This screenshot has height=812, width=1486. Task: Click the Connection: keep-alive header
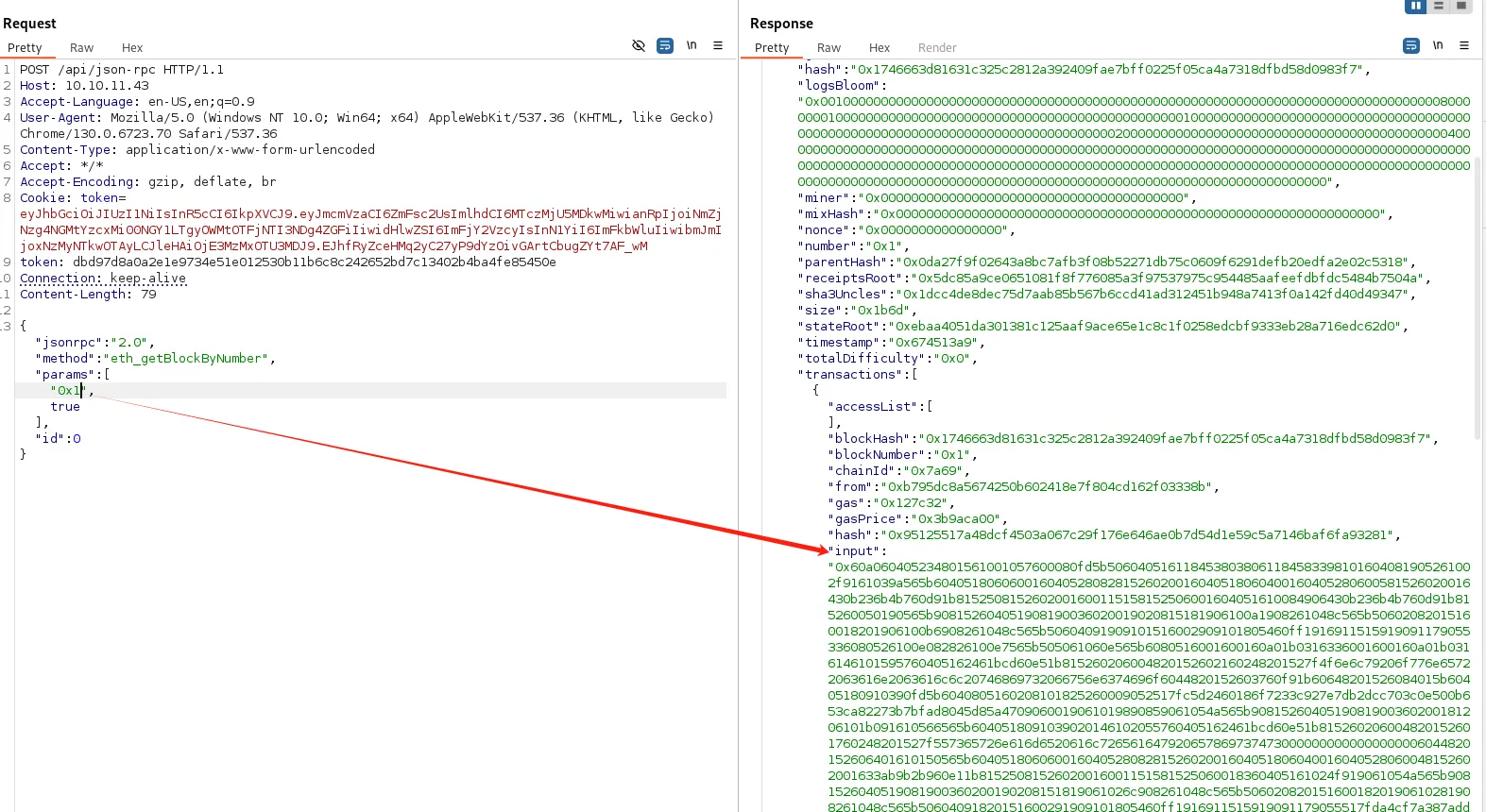103,278
